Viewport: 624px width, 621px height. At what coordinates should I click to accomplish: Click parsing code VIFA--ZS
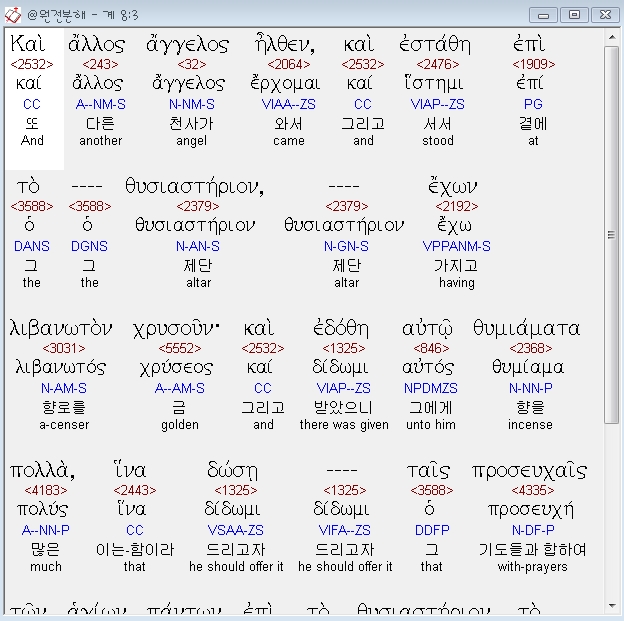click(x=345, y=530)
